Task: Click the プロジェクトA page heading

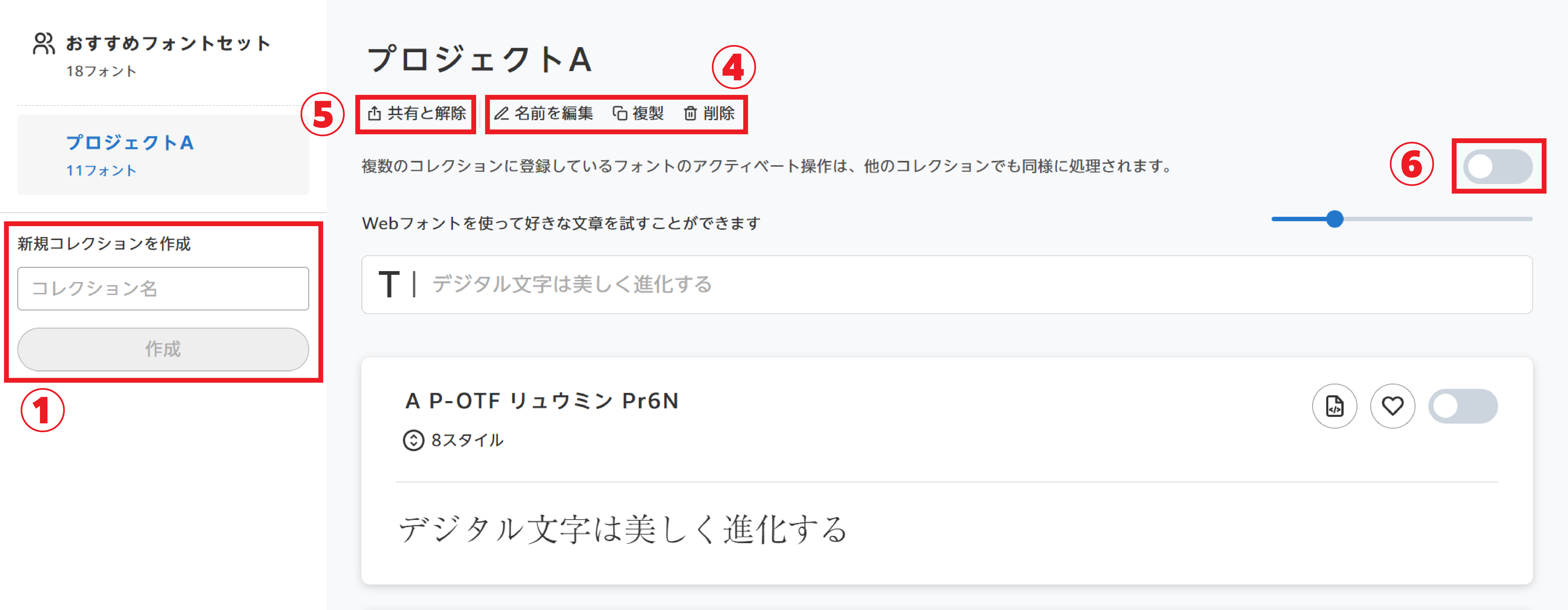Action: [479, 60]
